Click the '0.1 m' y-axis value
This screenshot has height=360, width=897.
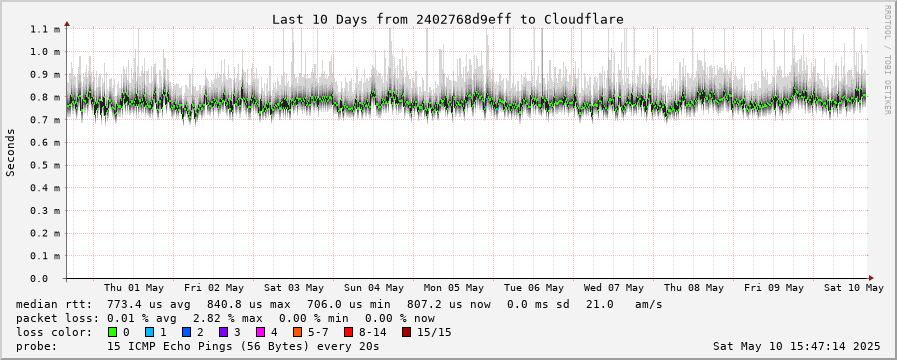tap(45, 256)
